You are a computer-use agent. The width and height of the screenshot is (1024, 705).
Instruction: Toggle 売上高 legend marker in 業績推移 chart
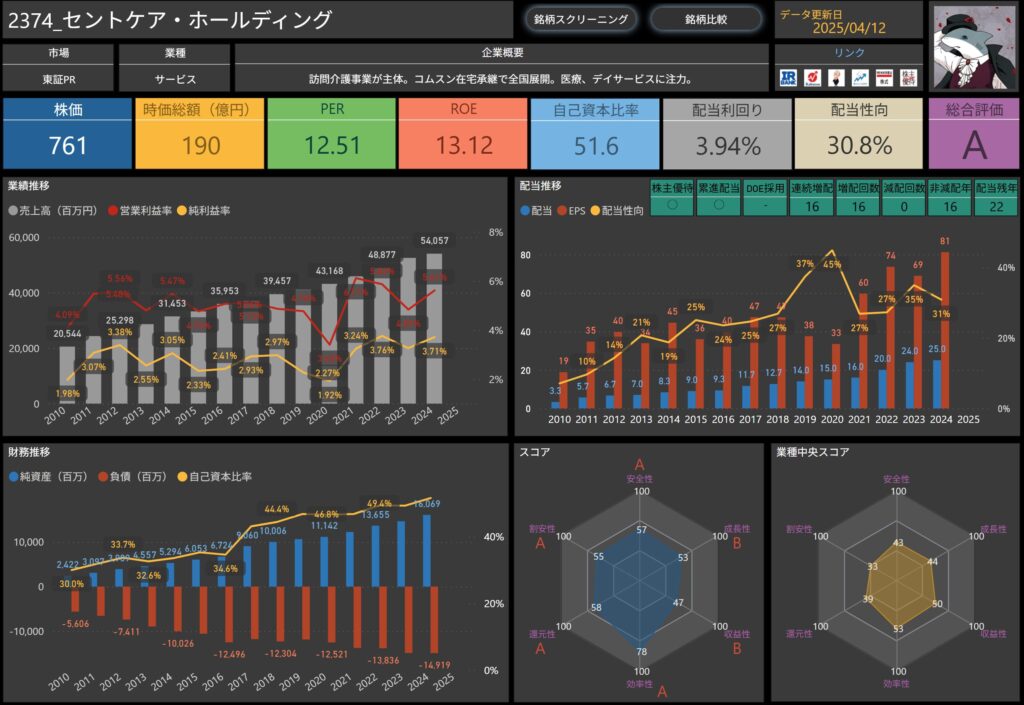pyautogui.click(x=13, y=211)
